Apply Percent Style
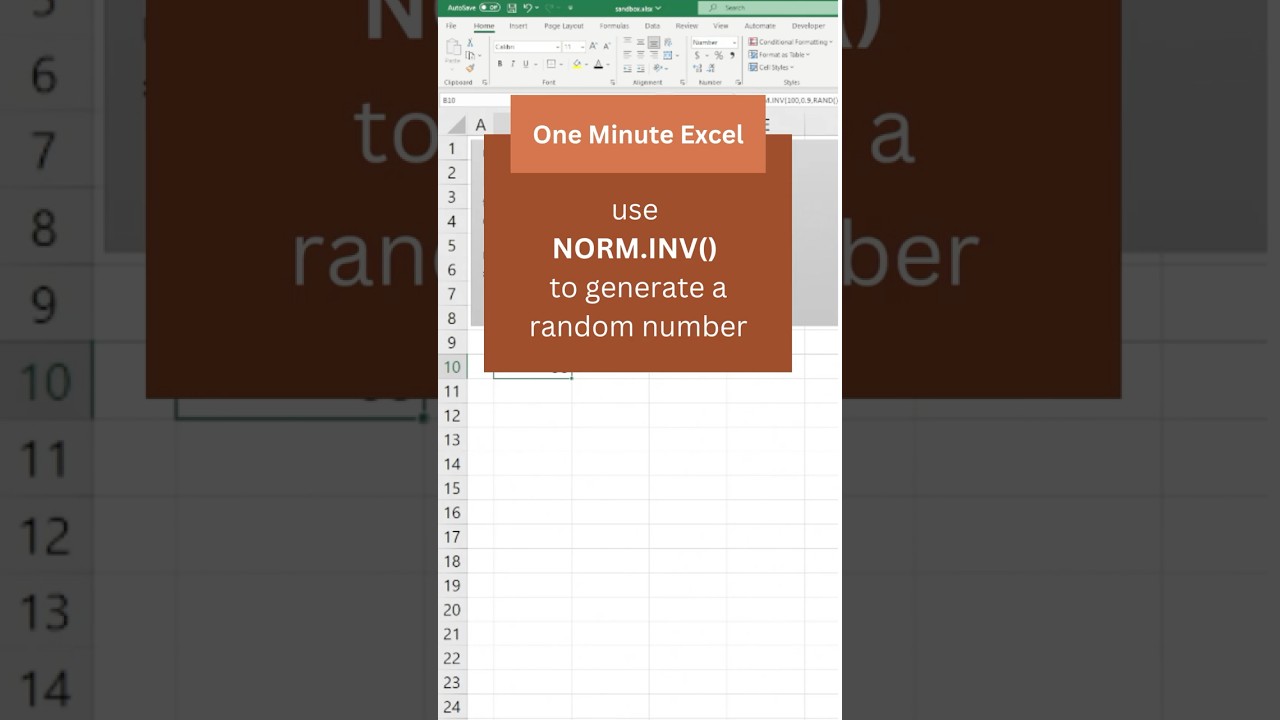The height and width of the screenshot is (720, 1280). click(x=718, y=55)
